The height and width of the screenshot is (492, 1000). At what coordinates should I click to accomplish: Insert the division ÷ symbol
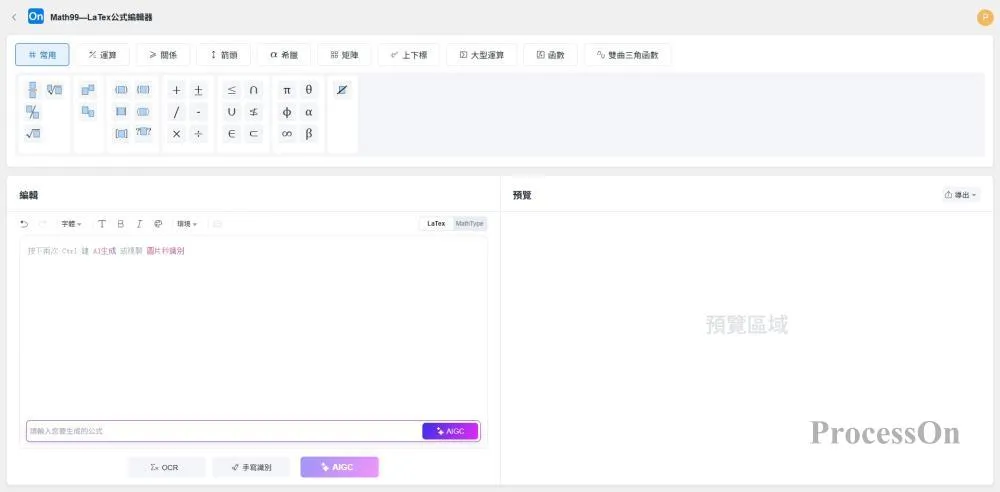point(198,133)
